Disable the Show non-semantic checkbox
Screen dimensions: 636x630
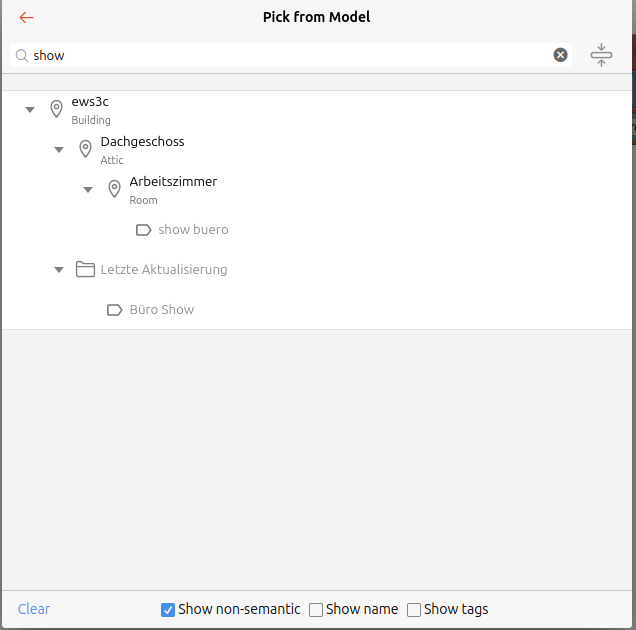point(168,610)
